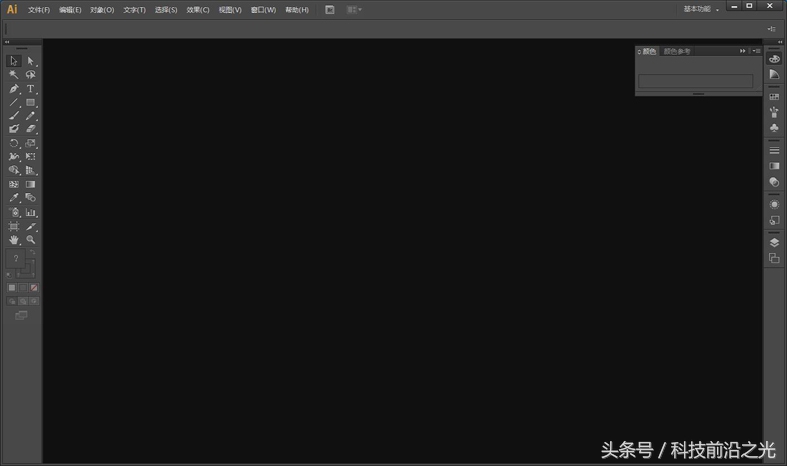Enable Draw Normal mode
This screenshot has height=466, width=787.
pos(12,301)
